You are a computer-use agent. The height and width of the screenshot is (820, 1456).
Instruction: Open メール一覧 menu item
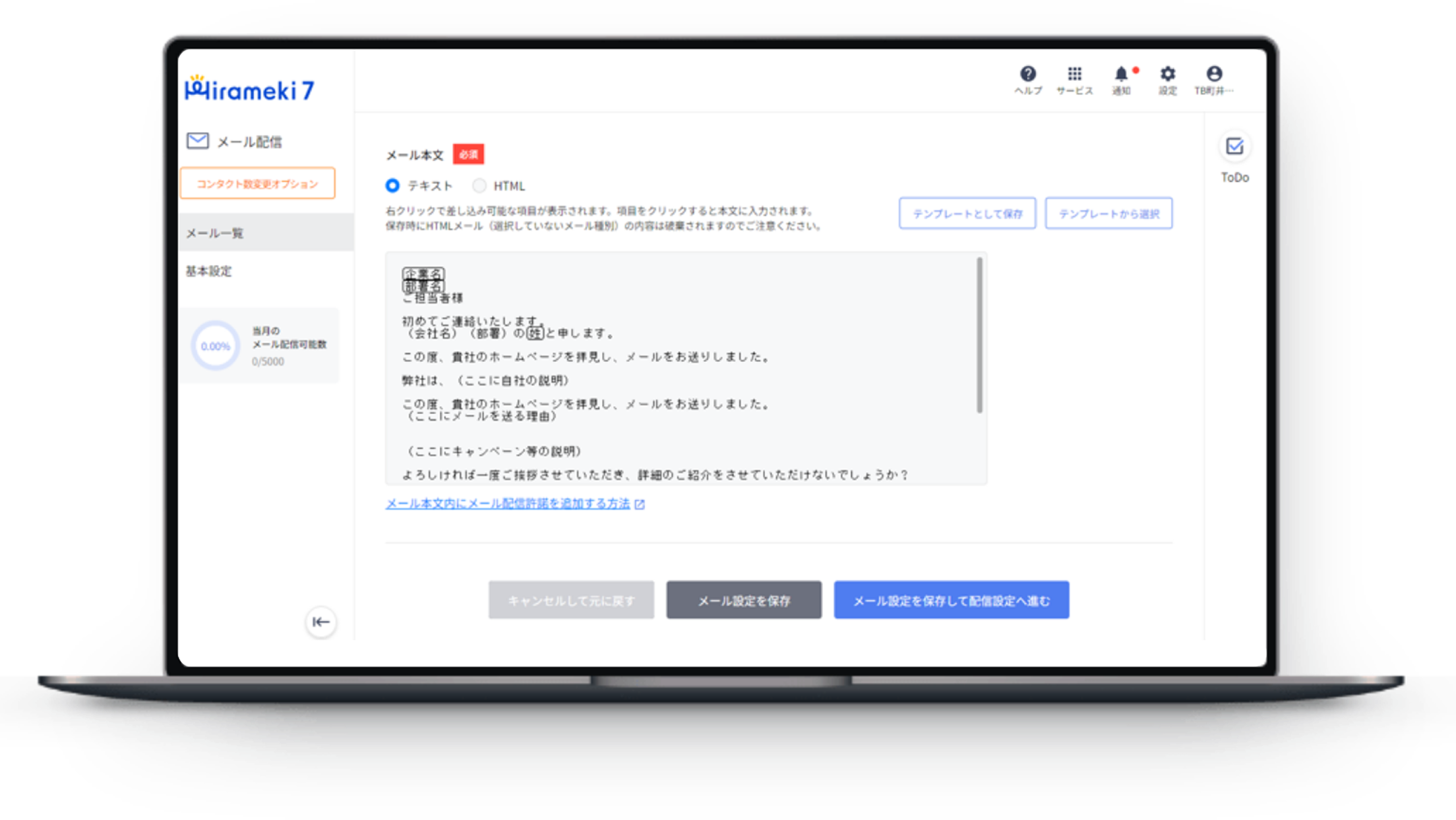tap(212, 232)
